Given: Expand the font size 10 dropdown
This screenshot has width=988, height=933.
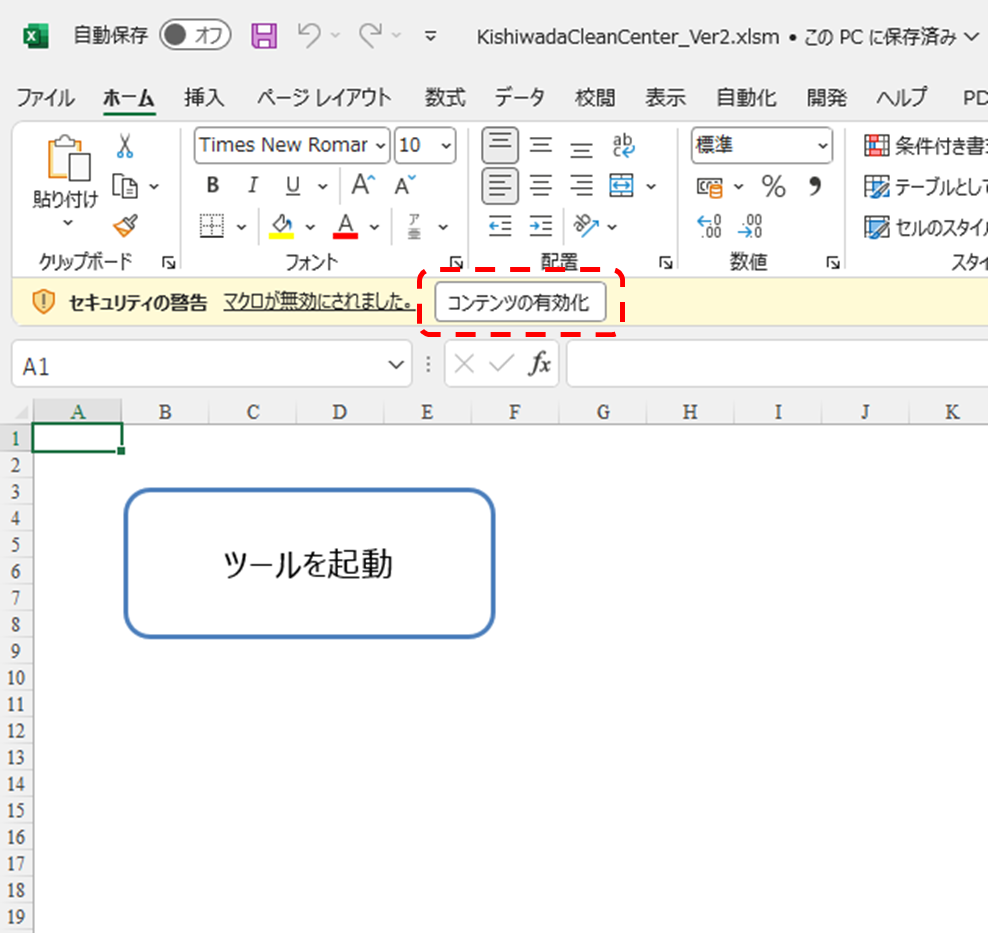Looking at the screenshot, I should pyautogui.click(x=446, y=146).
